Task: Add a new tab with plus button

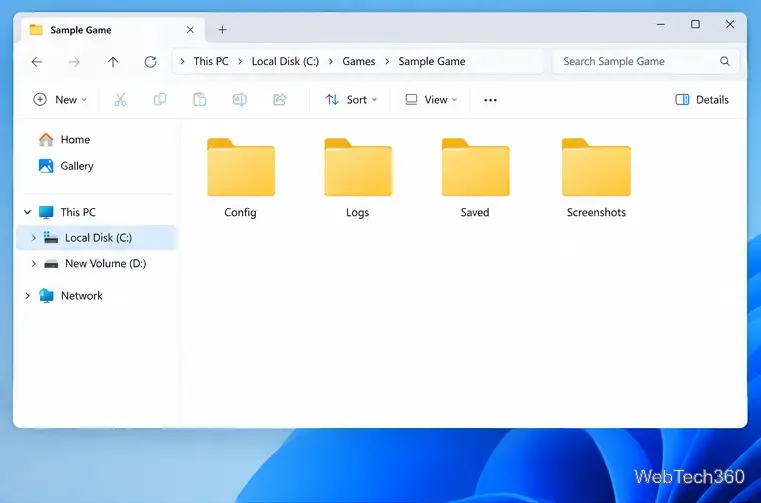Action: [222, 30]
